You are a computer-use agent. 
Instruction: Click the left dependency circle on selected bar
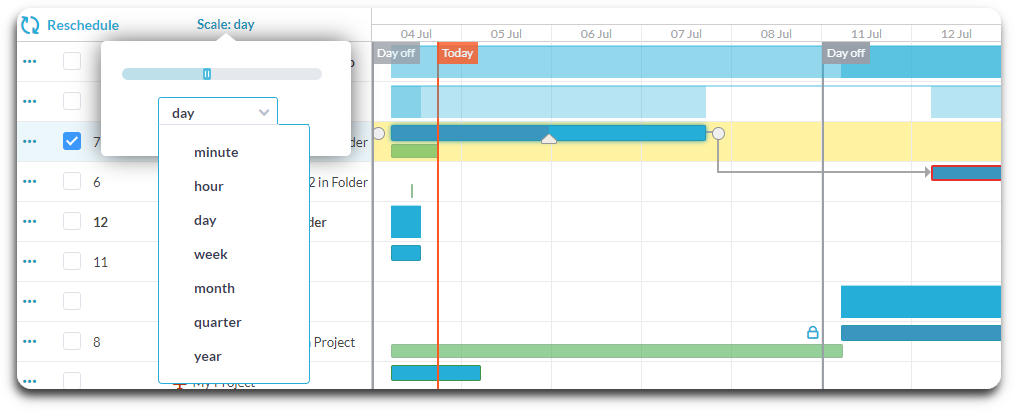pos(378,133)
